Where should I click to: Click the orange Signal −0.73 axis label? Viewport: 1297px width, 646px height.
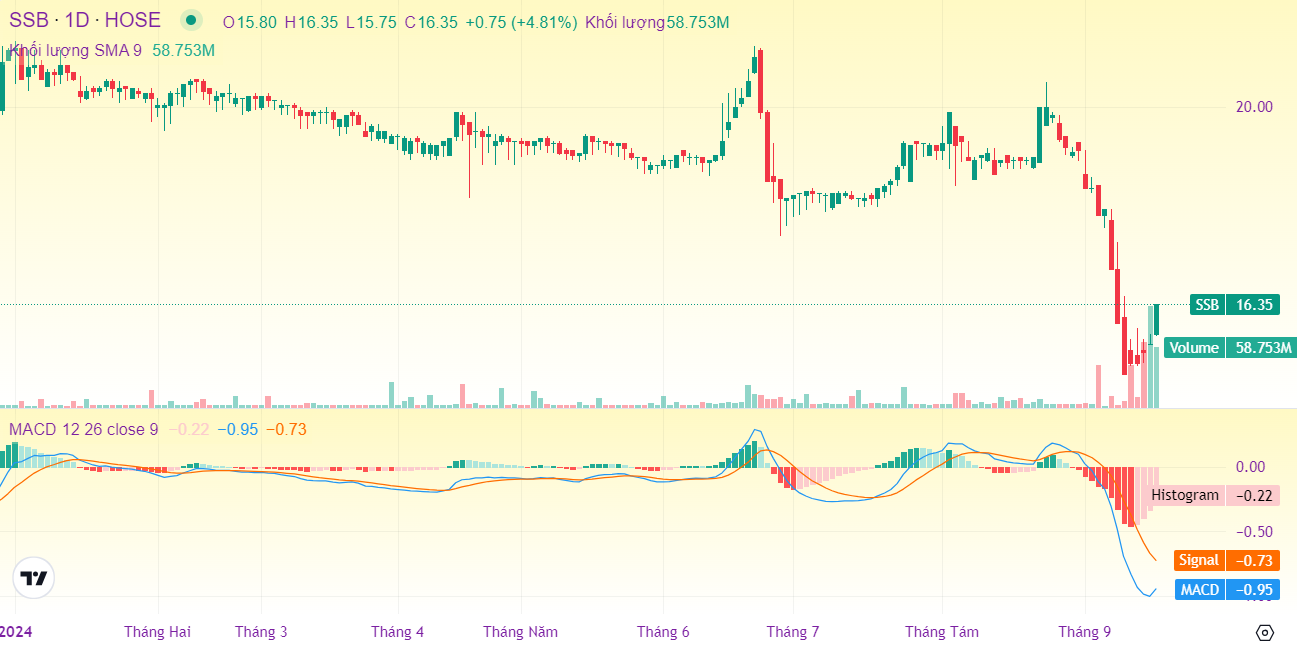click(x=1226, y=560)
